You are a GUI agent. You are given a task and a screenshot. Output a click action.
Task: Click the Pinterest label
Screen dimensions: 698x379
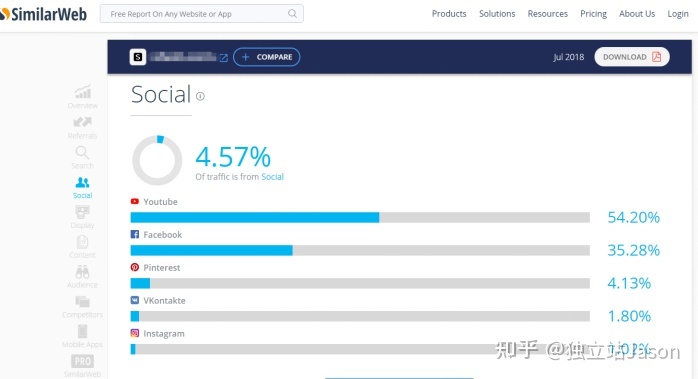[162, 268]
